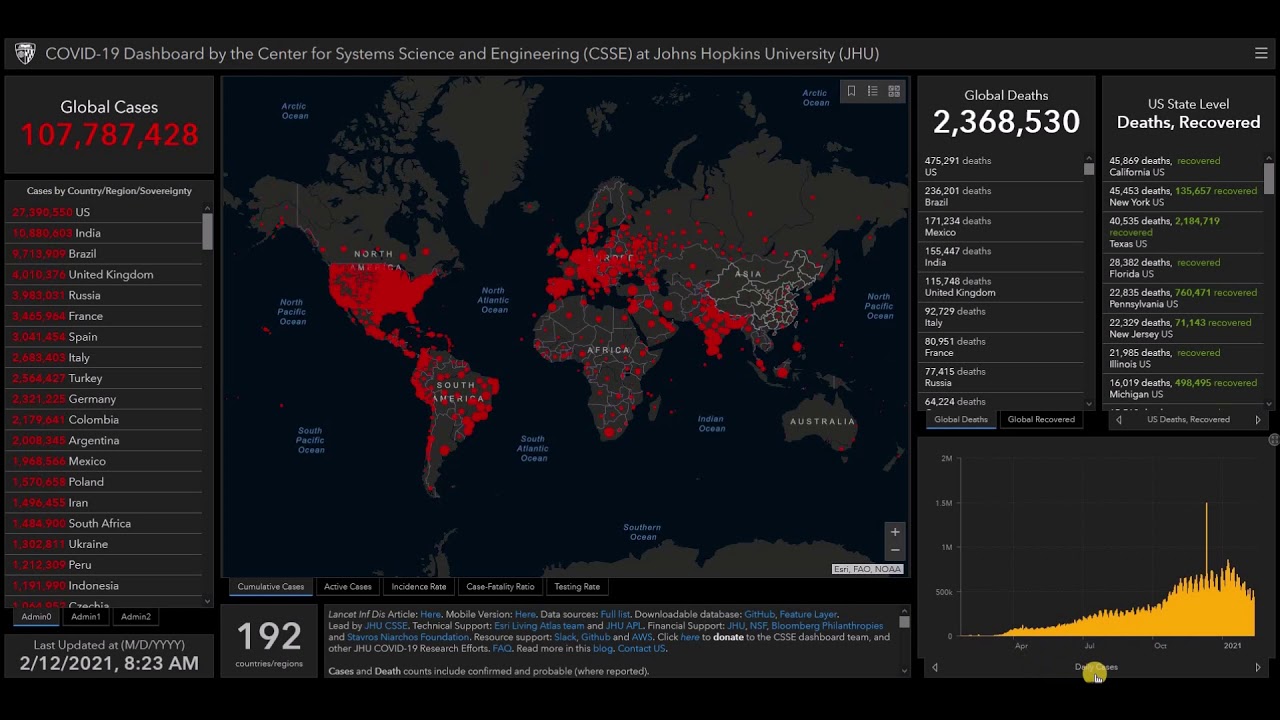Select Turkey in the country list

(103, 378)
